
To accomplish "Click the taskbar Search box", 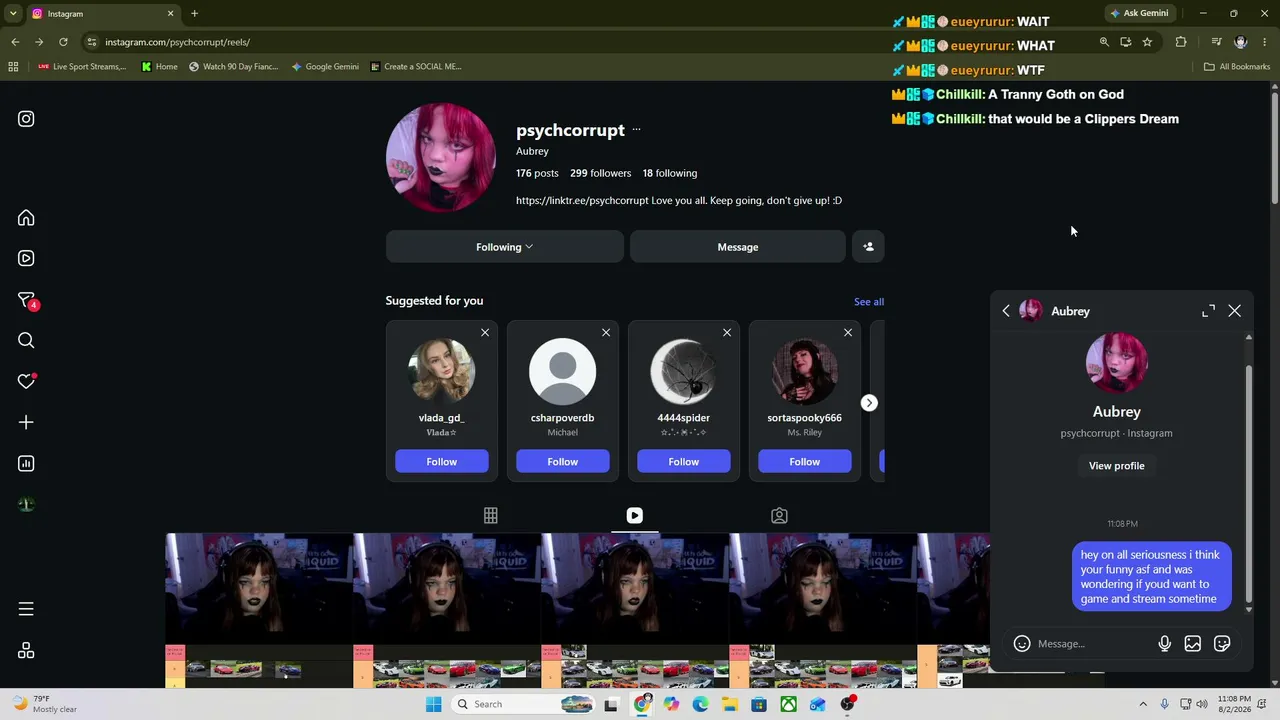I will point(522,704).
